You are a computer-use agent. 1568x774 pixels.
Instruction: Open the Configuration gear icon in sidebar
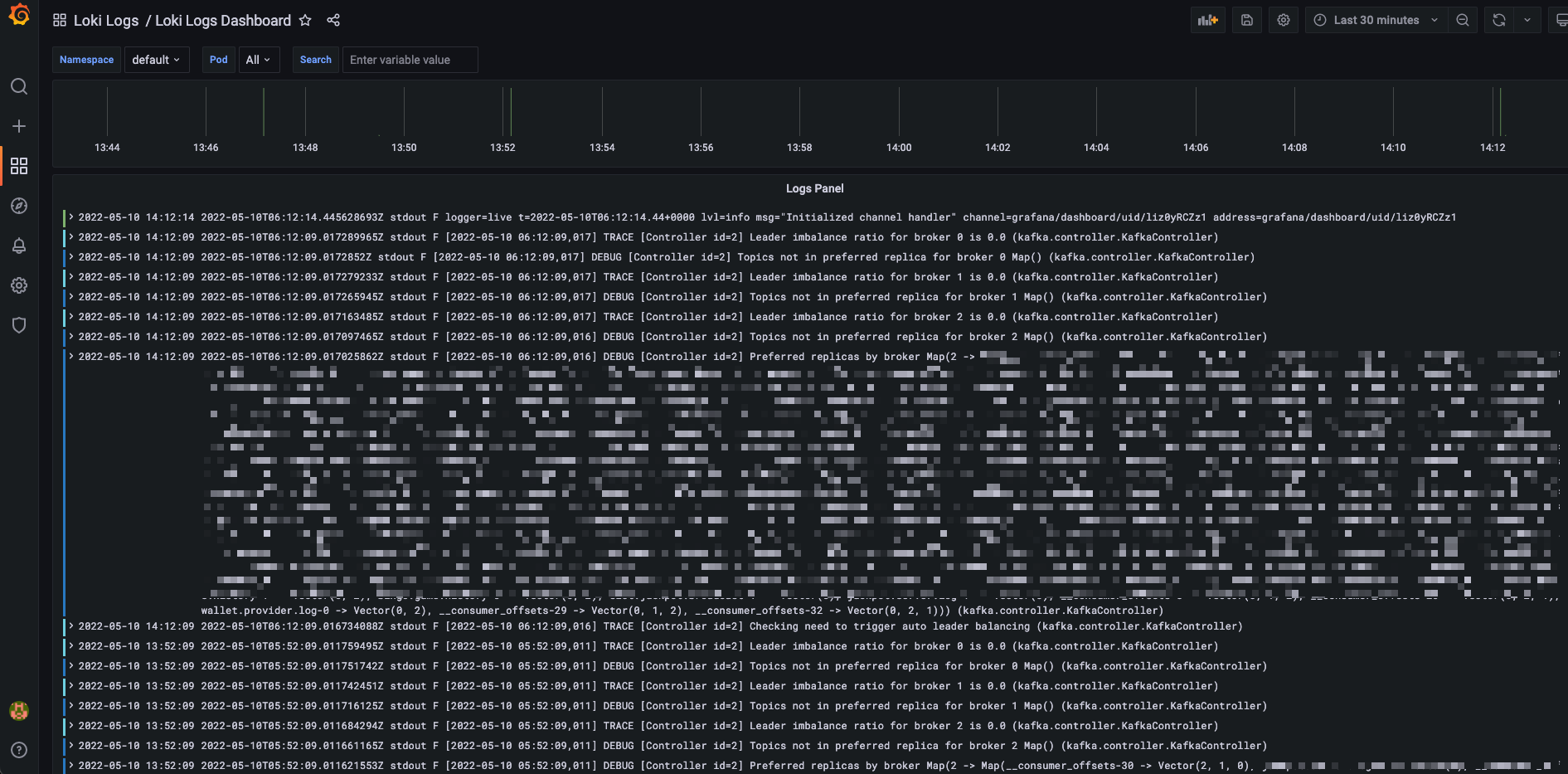19,285
